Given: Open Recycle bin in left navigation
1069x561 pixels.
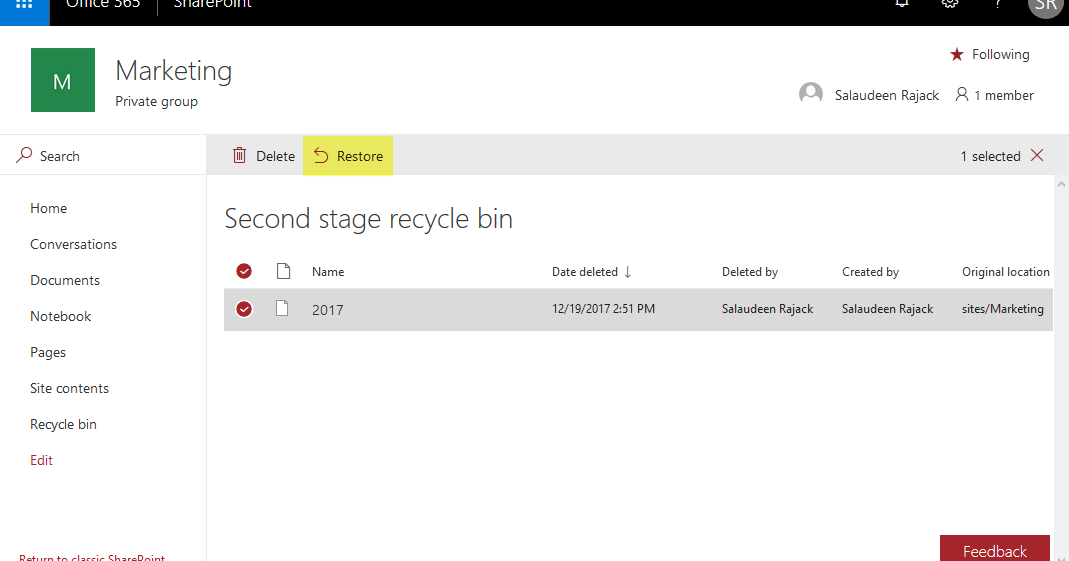Looking at the screenshot, I should pyautogui.click(x=63, y=424).
